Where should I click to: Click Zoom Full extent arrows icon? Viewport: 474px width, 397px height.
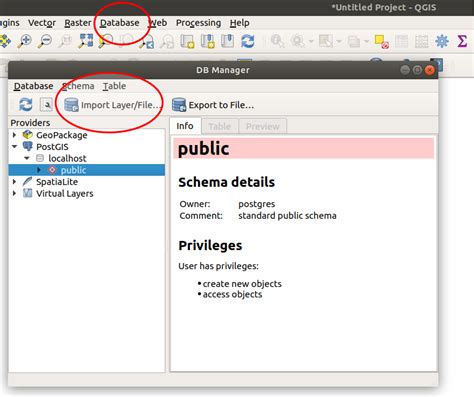point(86,41)
